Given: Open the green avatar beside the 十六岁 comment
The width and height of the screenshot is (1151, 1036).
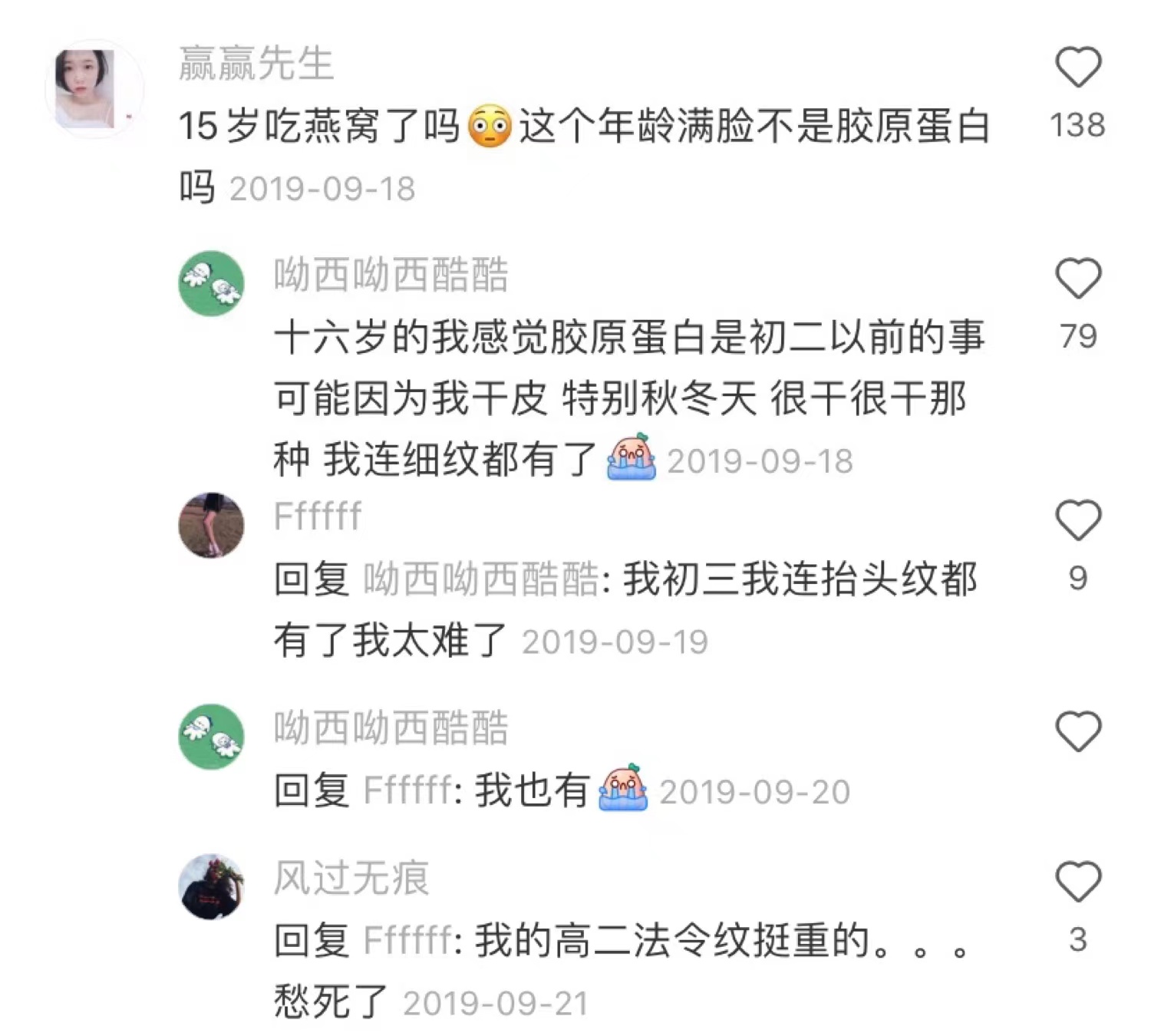Looking at the screenshot, I should pyautogui.click(x=211, y=283).
